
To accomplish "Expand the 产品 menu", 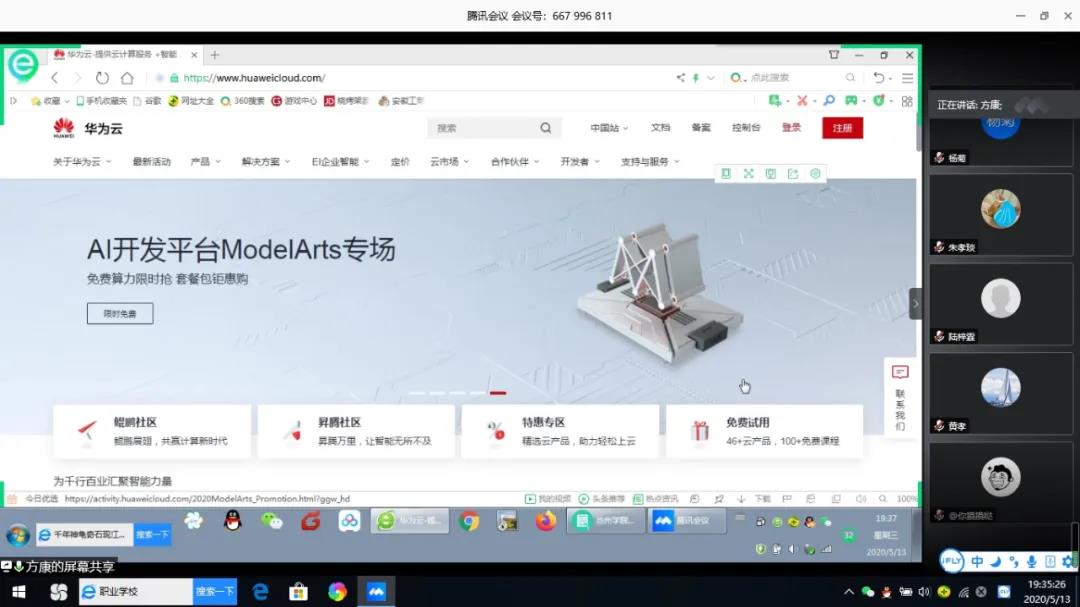I will (205, 162).
